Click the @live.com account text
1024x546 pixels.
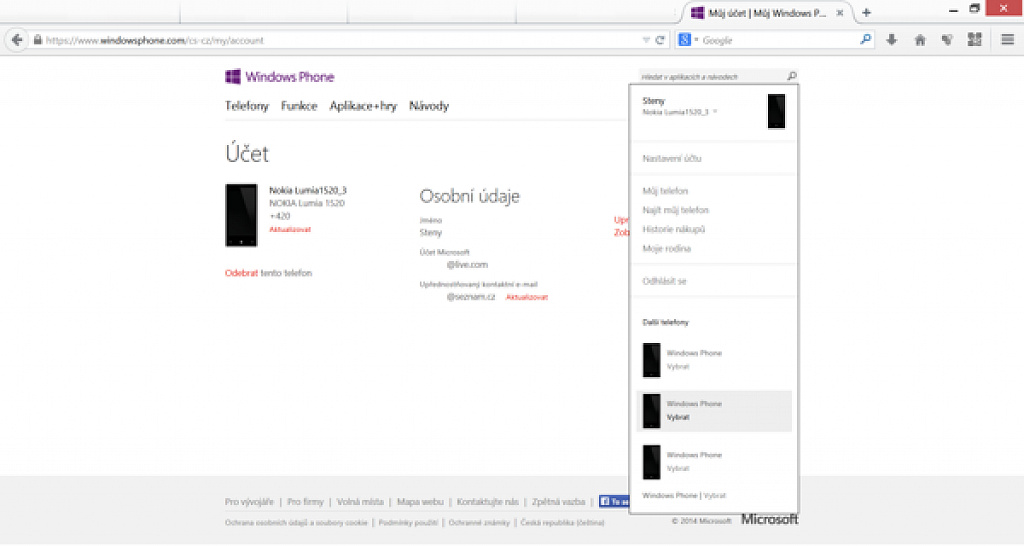point(468,265)
